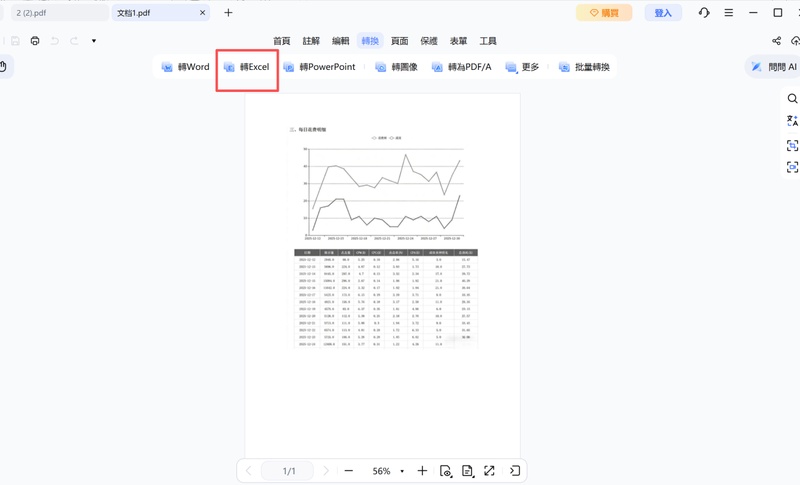Enter fullscreen with the expand arrows icon

(x=489, y=471)
